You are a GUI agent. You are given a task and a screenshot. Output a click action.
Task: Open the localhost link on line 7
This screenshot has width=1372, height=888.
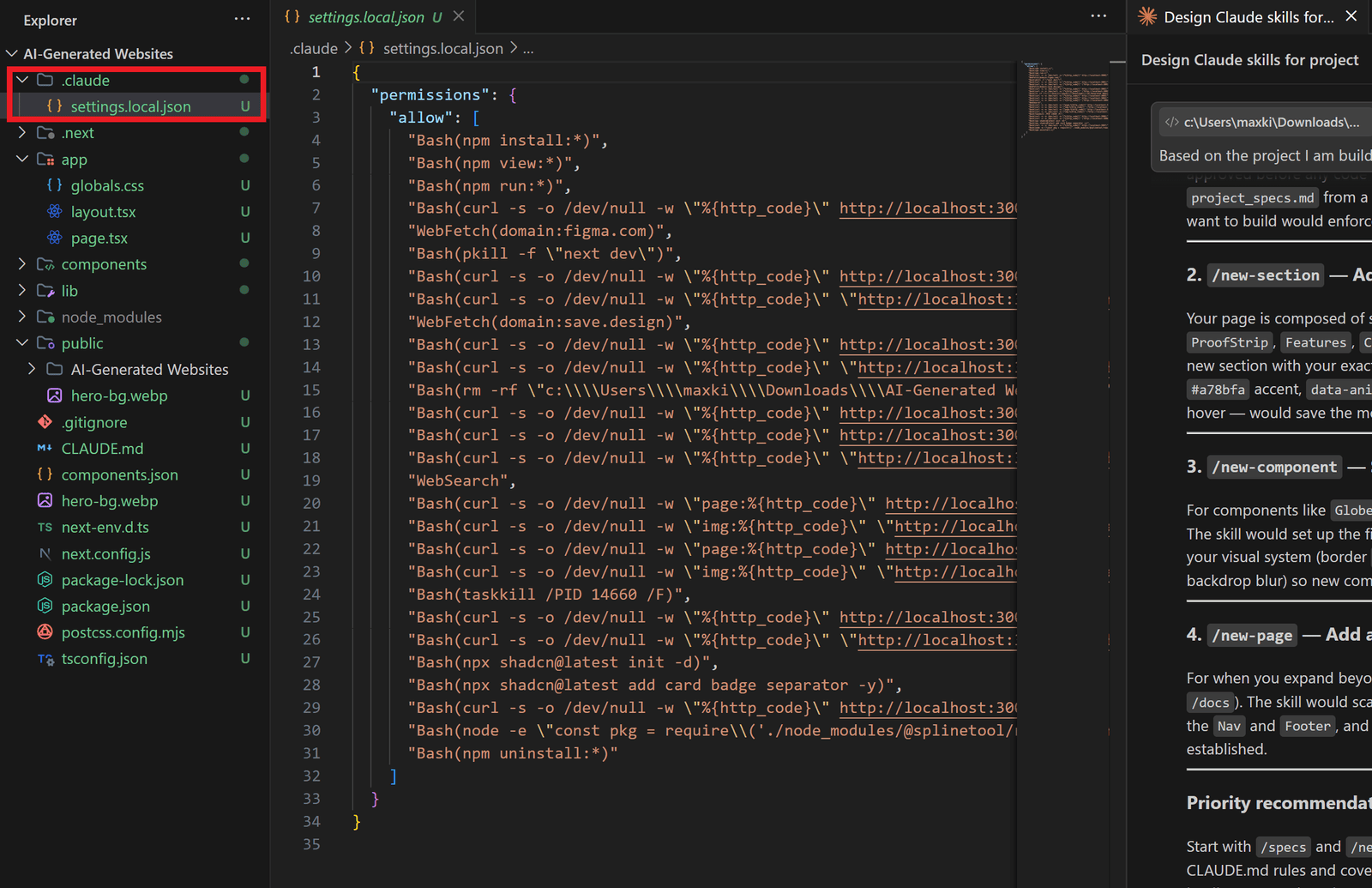pos(928,208)
